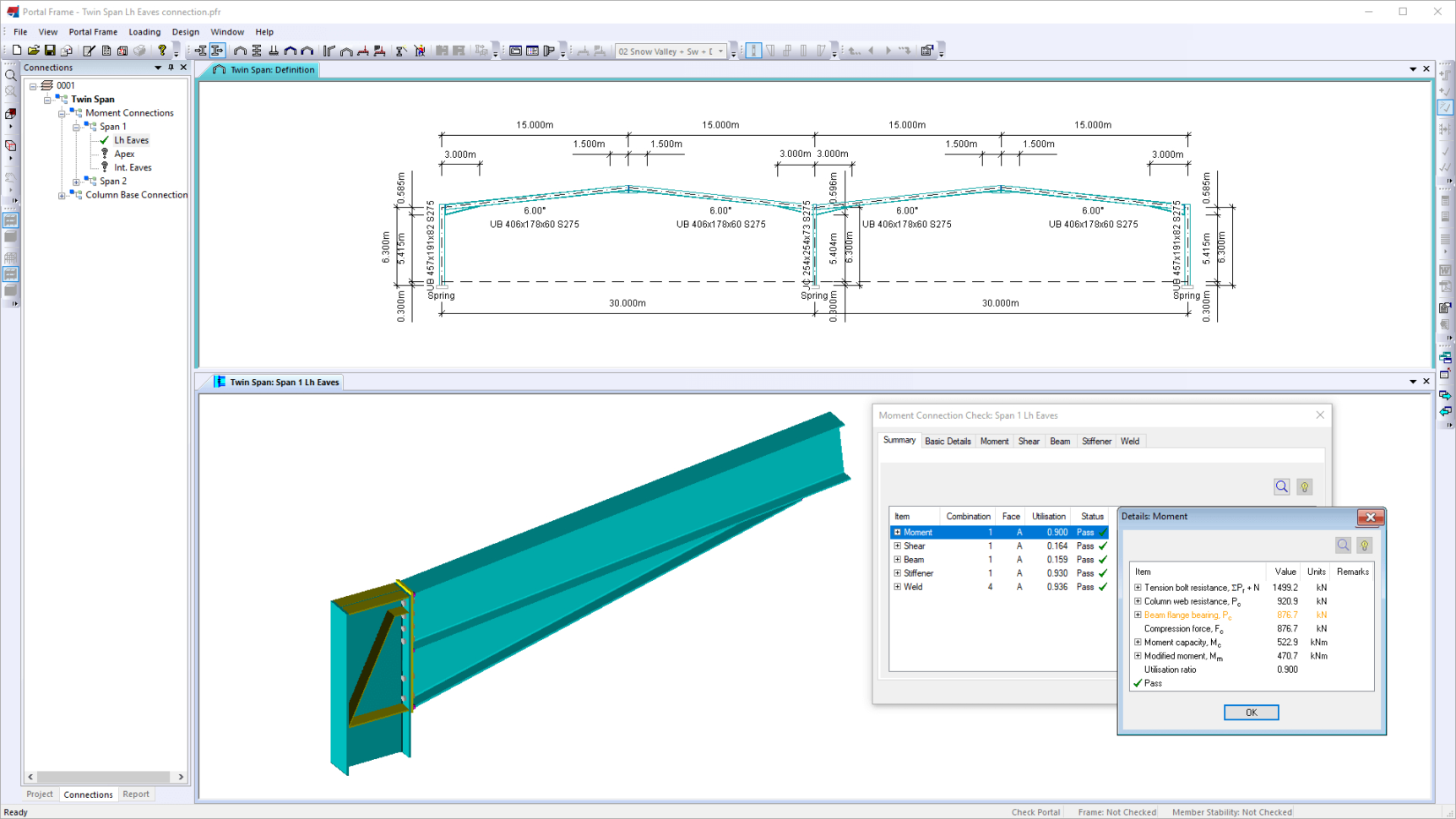Viewport: 1456px width, 819px height.
Task: Expand the Span 2 tree node
Action: (x=76, y=182)
